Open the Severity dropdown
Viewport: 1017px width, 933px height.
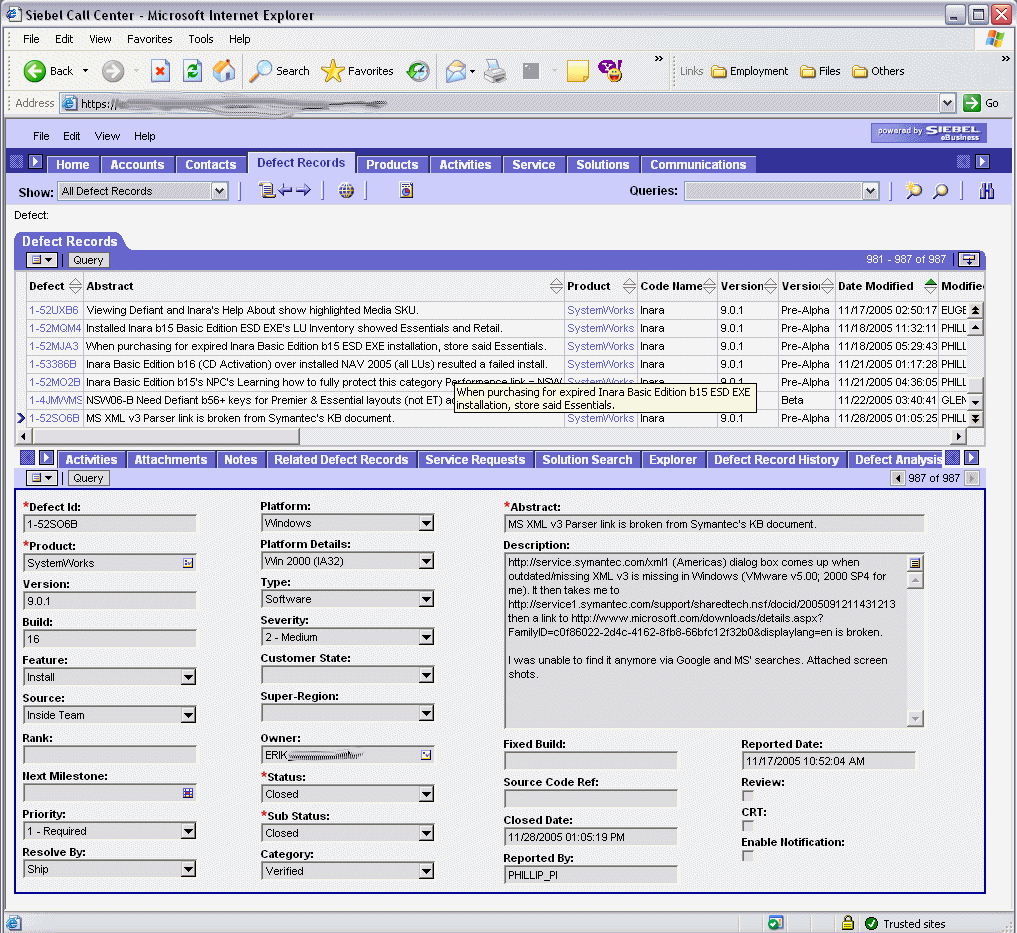click(x=426, y=637)
